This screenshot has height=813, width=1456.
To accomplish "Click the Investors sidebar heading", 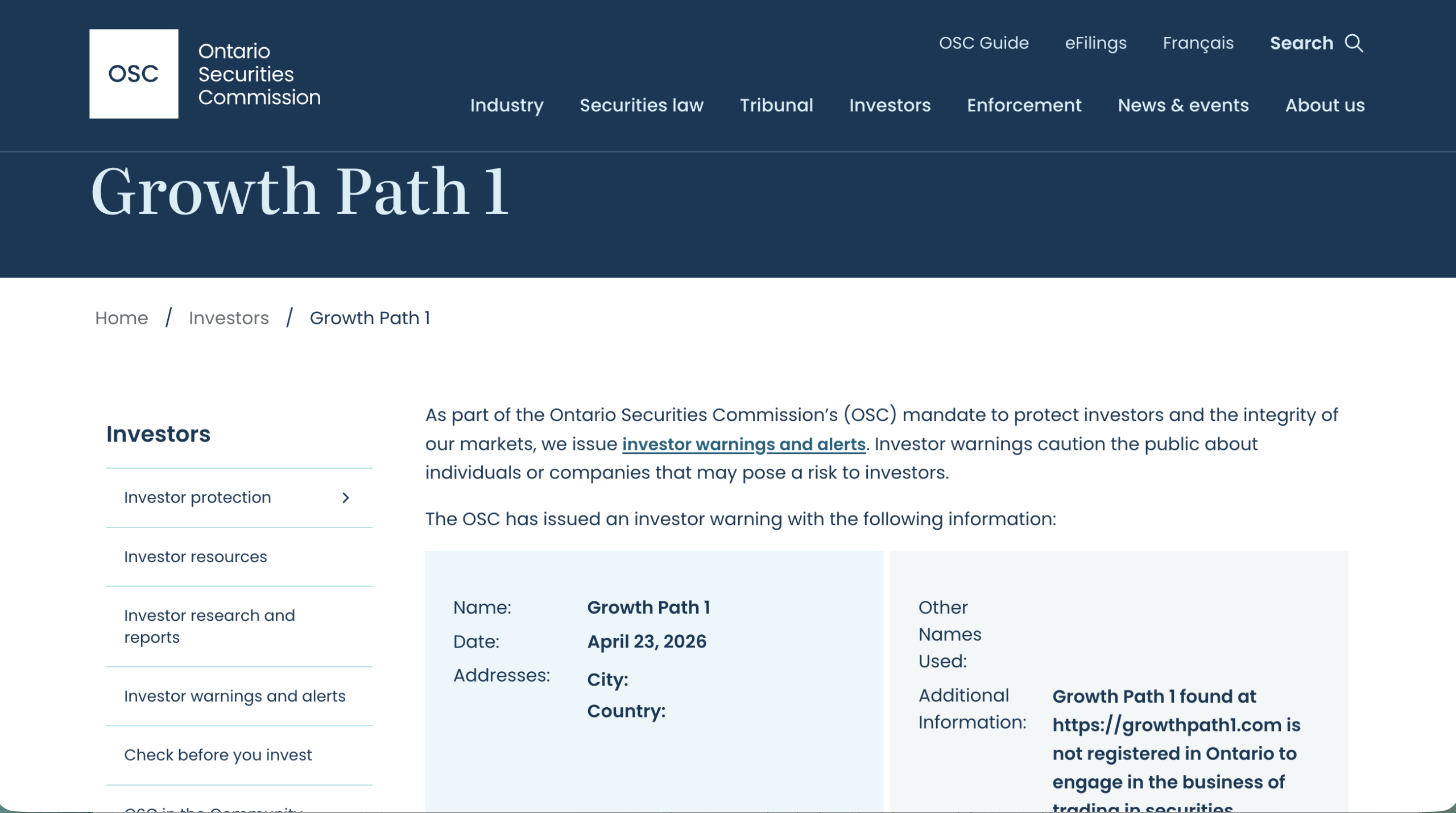I will (158, 434).
